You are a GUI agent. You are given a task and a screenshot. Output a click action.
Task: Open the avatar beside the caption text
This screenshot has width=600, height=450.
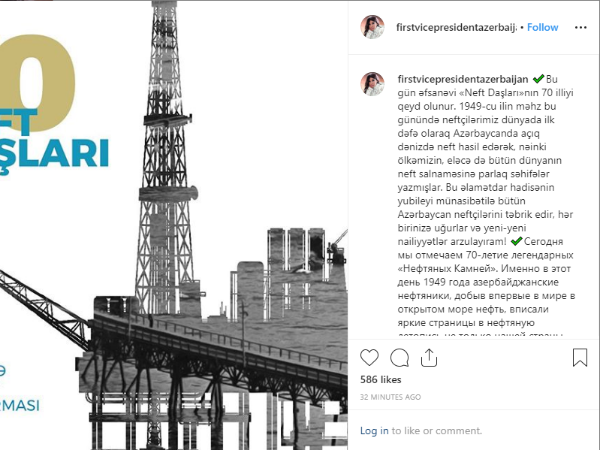click(x=373, y=83)
